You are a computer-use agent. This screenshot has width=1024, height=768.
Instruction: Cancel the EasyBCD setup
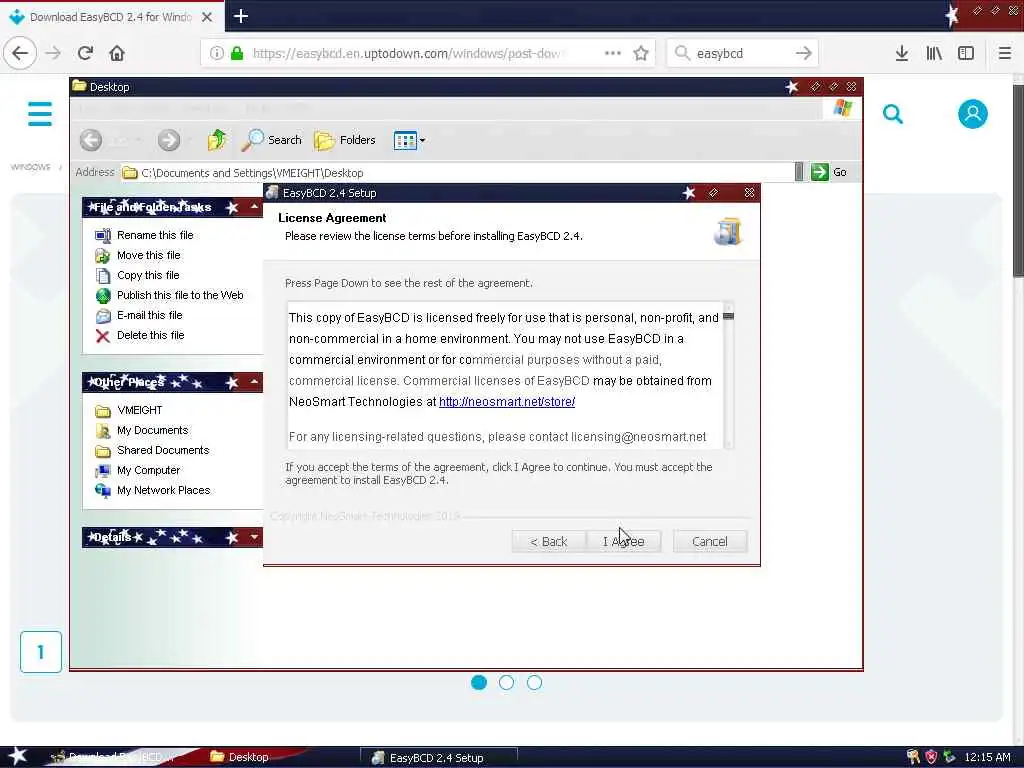[x=710, y=541]
